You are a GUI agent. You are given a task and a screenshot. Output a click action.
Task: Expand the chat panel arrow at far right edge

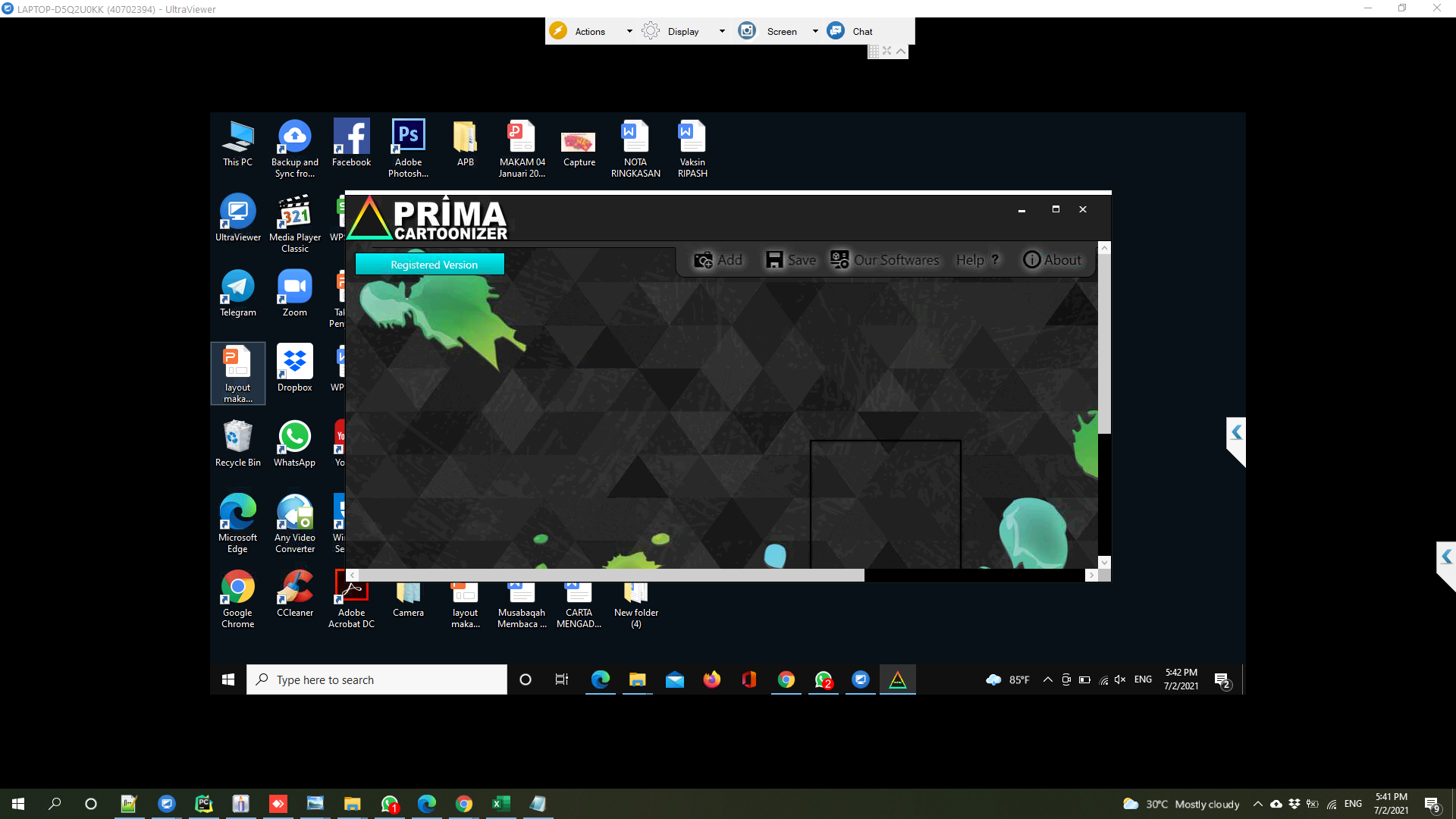(1446, 557)
